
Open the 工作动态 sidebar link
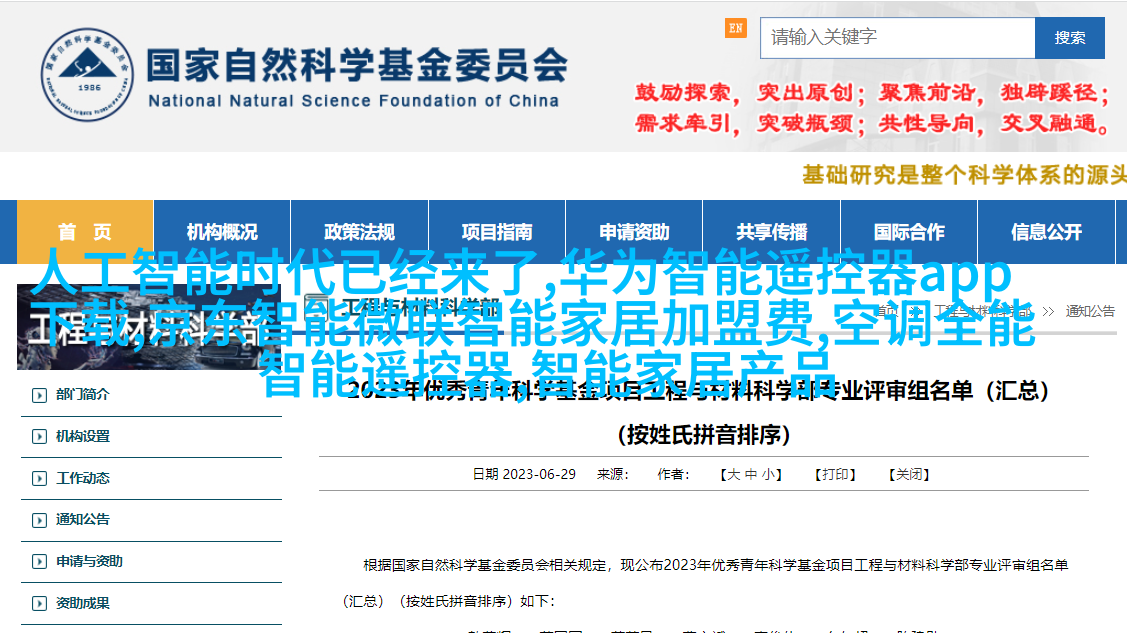click(x=83, y=478)
